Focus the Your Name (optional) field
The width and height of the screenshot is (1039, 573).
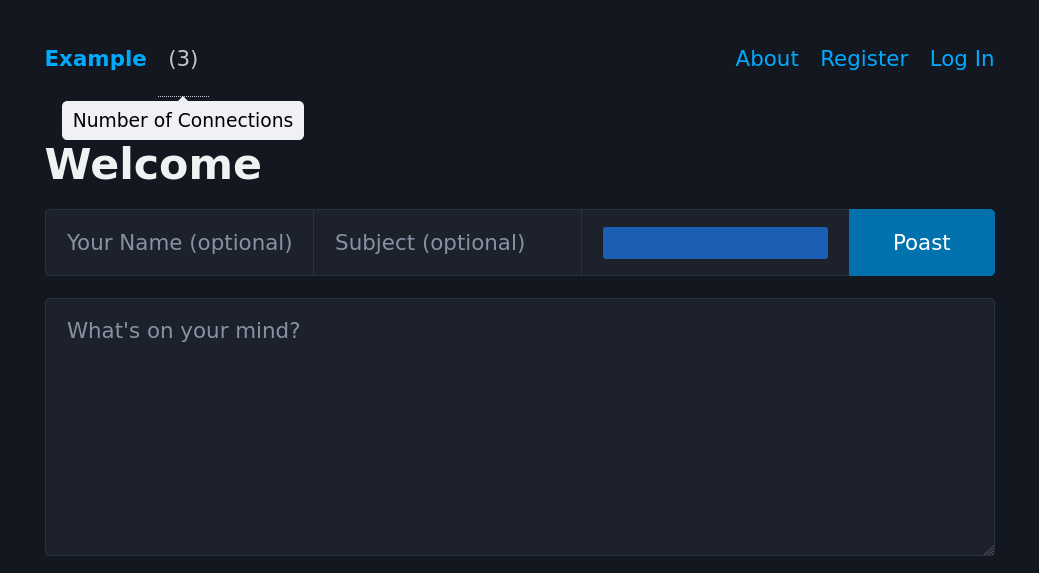[x=179, y=243]
